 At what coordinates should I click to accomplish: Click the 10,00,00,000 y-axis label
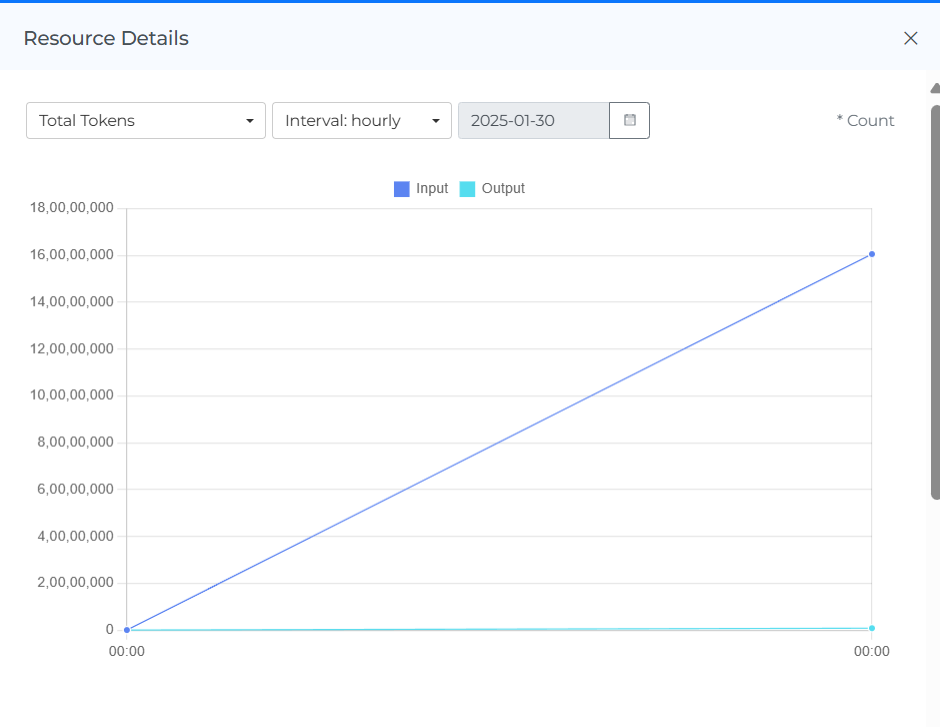tap(72, 395)
